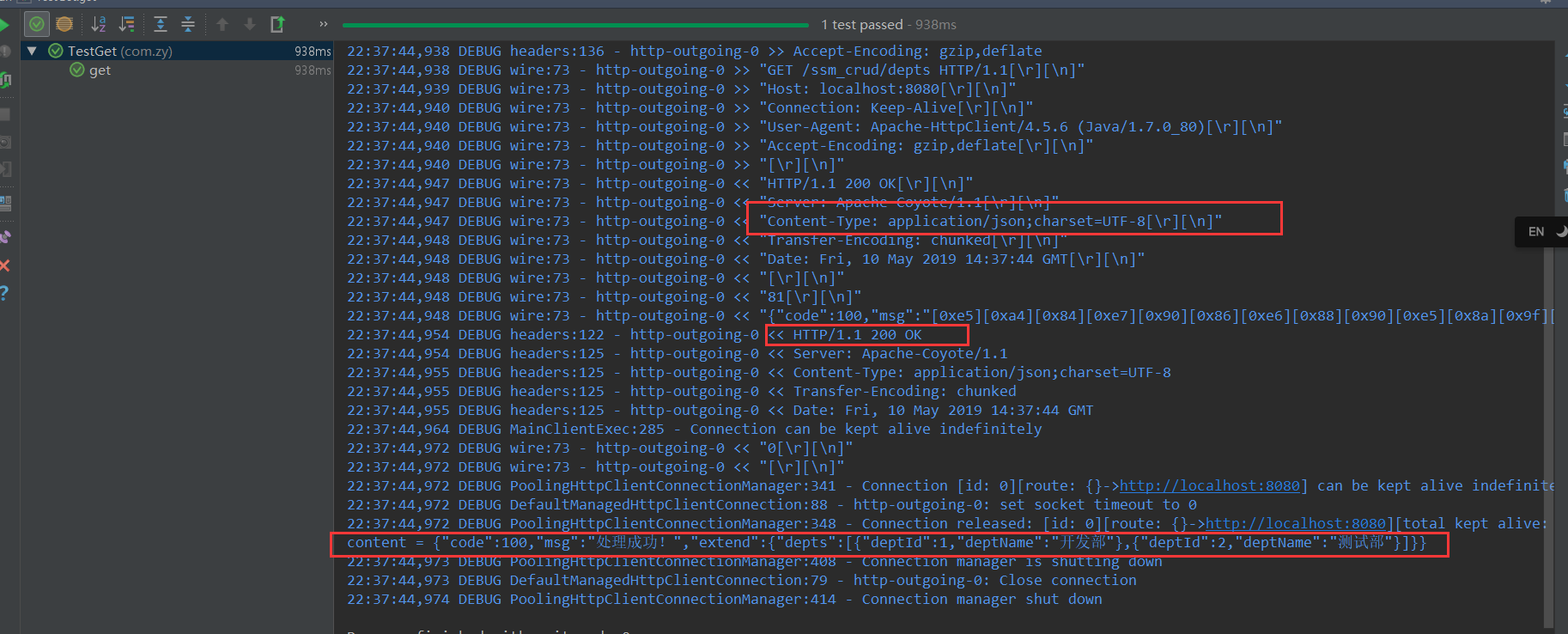Click the 'User-Agent: Apache-HttpClient/4.5.6' log line
Image resolution: width=1568 pixels, height=634 pixels.
click(815, 126)
